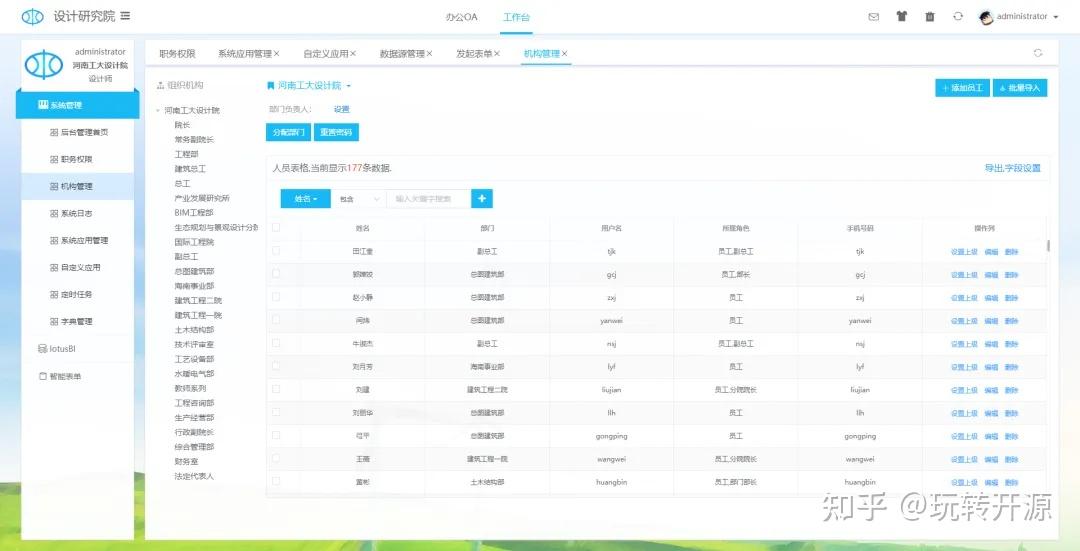
Task: Switch to the 办公OA top tab
Action: [461, 17]
